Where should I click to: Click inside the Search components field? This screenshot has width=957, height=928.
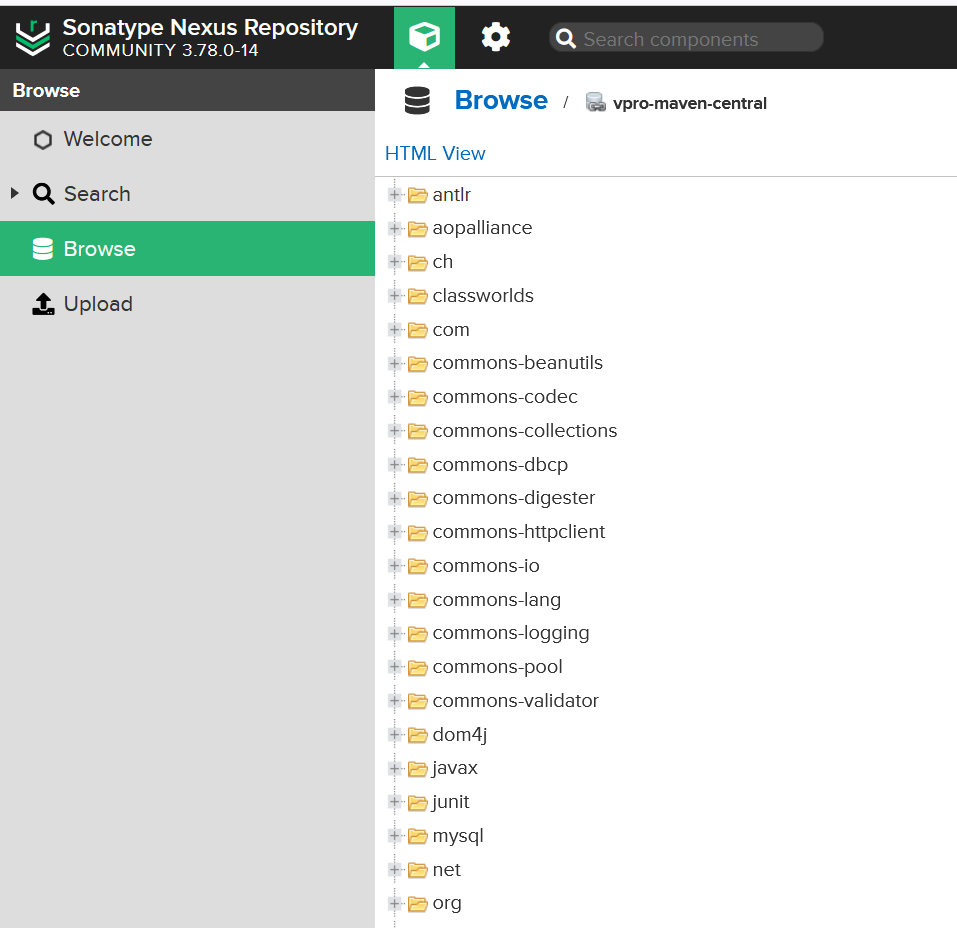pyautogui.click(x=690, y=38)
